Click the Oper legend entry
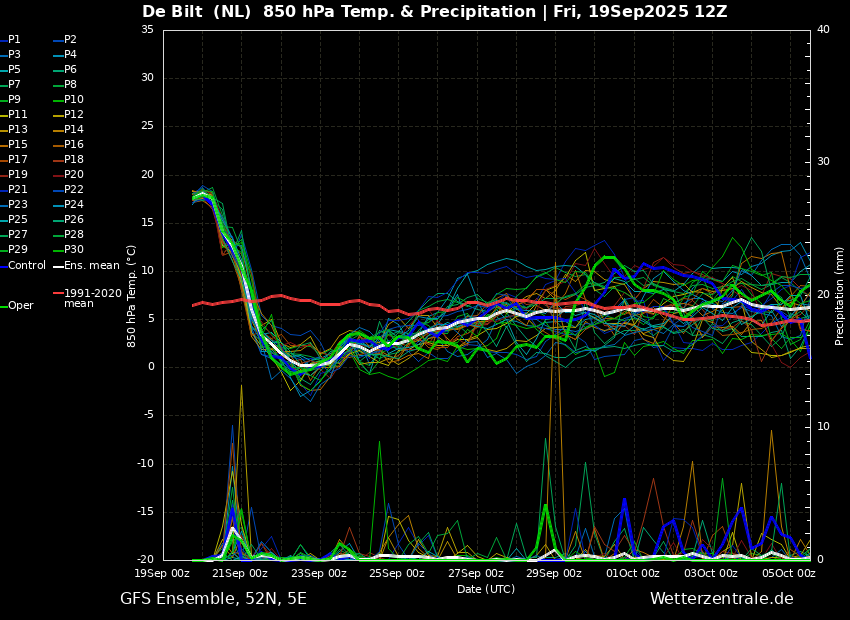850x620 pixels. click(x=17, y=306)
